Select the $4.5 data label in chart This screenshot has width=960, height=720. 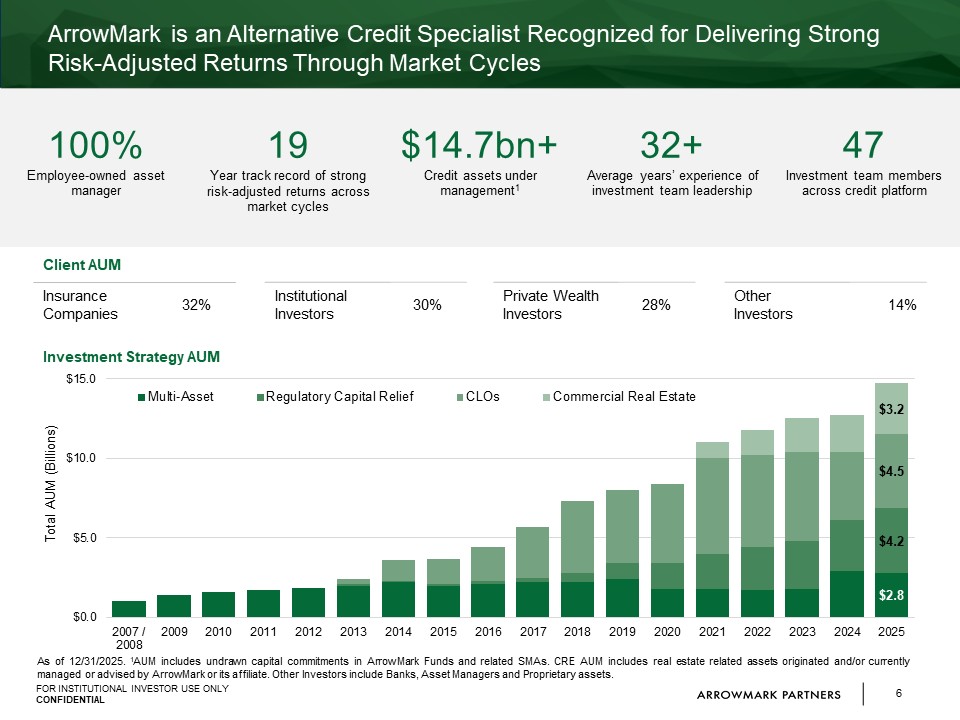point(892,471)
